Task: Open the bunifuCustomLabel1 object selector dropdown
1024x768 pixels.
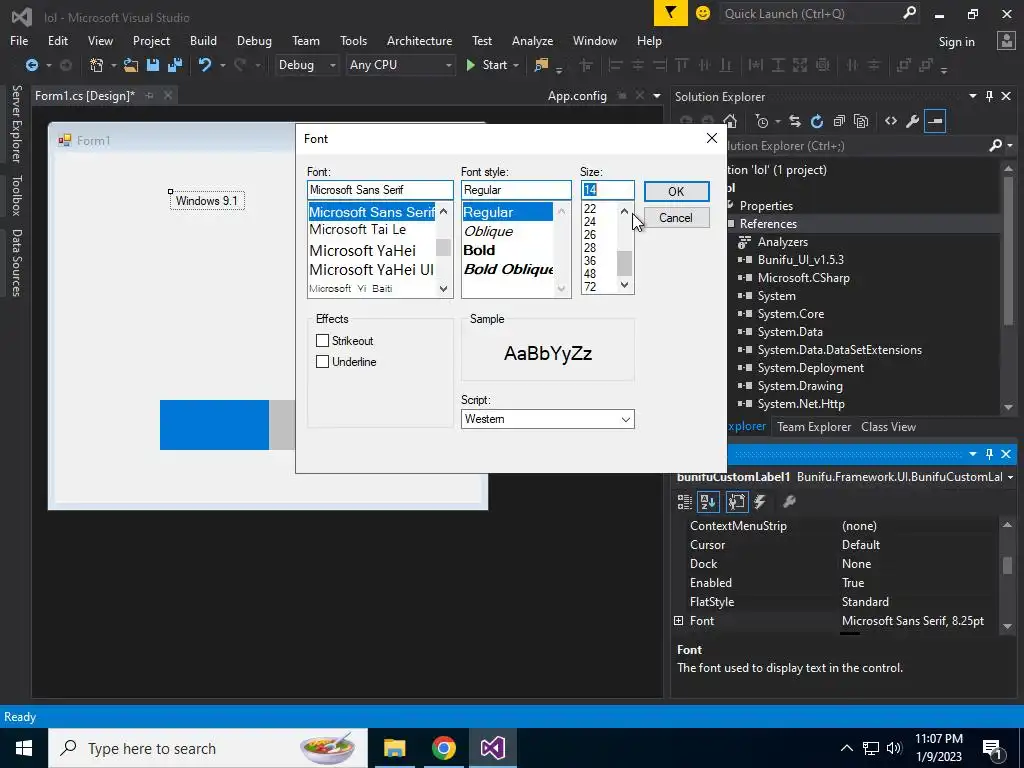Action: tap(1010, 477)
